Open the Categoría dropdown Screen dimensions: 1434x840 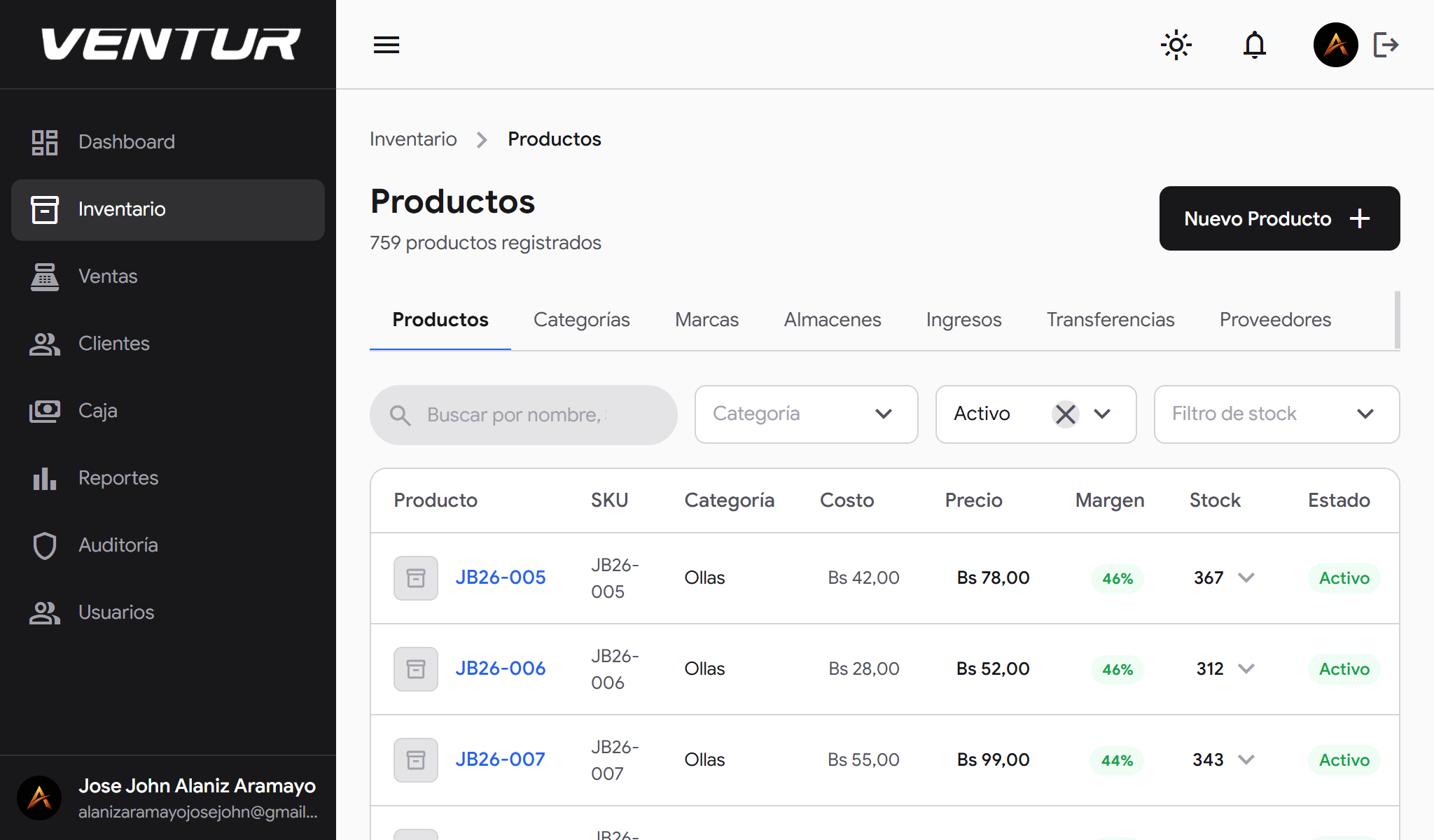click(805, 414)
